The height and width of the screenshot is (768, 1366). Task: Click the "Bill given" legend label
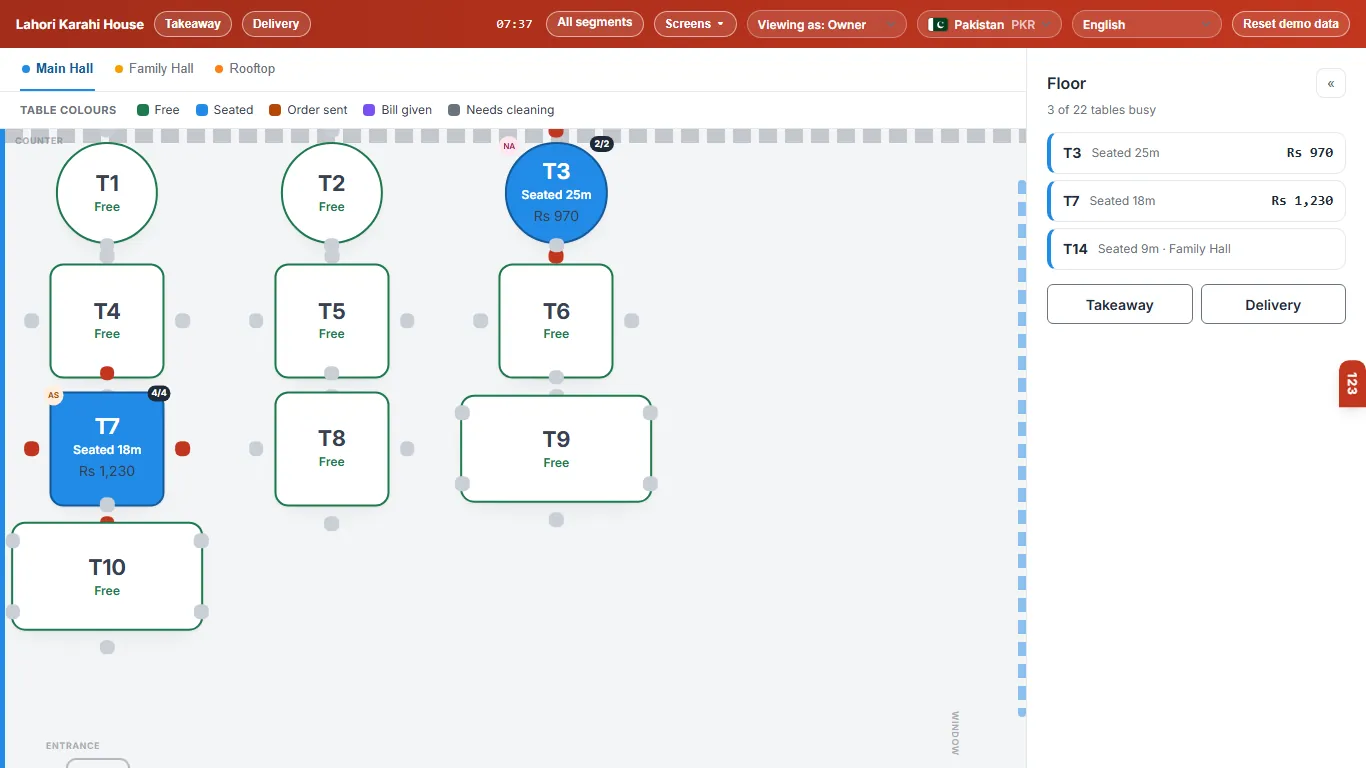coord(406,110)
